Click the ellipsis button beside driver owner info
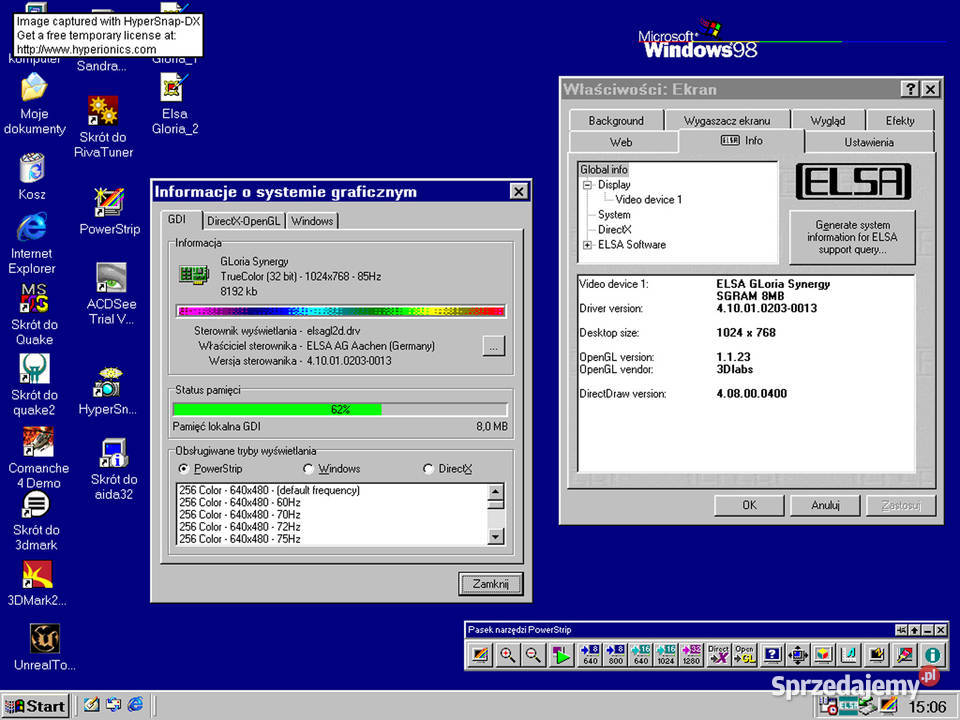The height and width of the screenshot is (720, 960). pyautogui.click(x=493, y=347)
